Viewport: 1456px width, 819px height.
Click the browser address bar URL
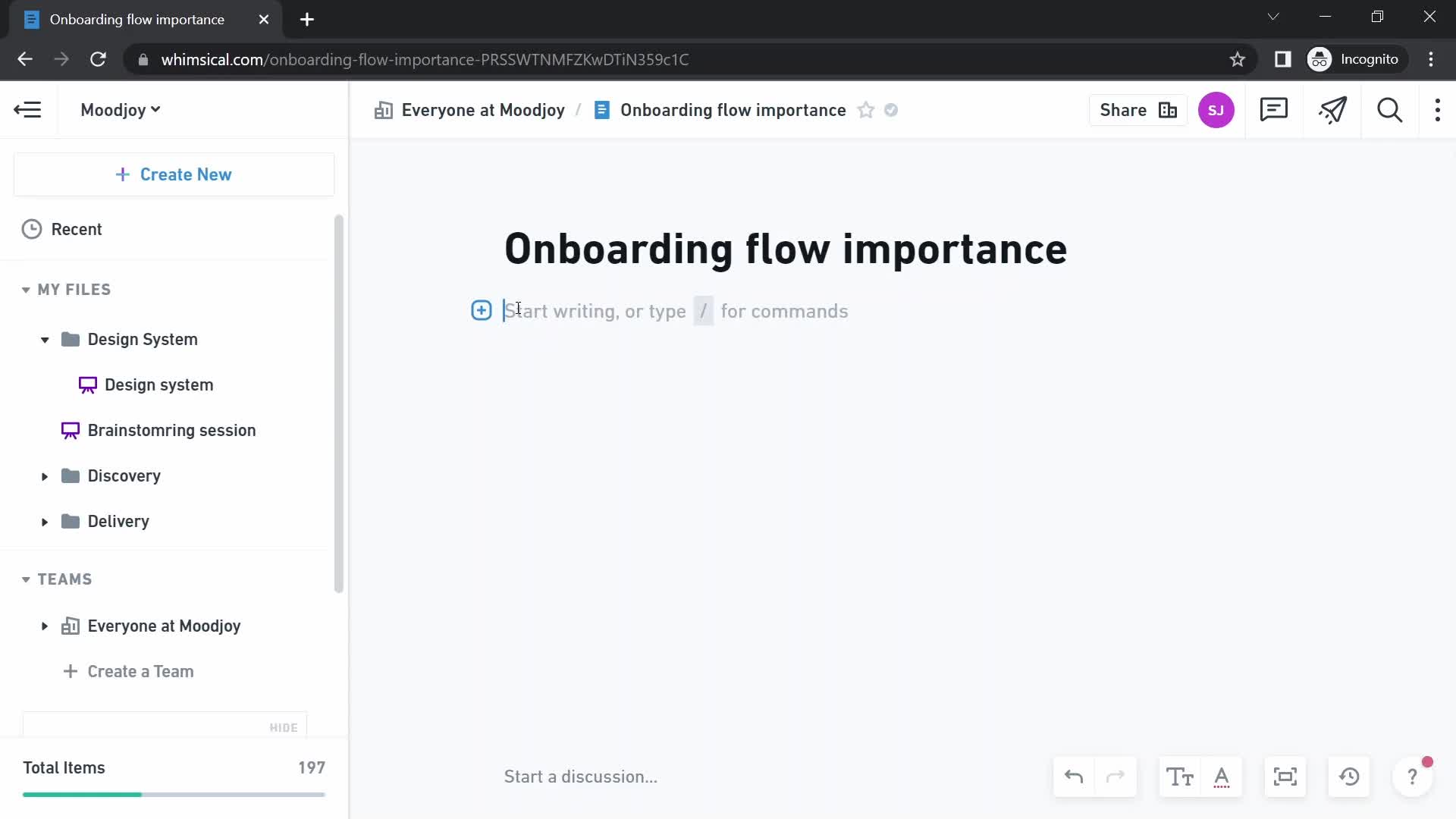click(425, 60)
